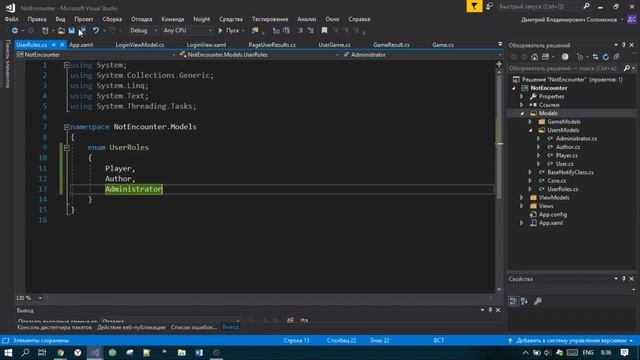Open the active files tab list dropdown

[x=500, y=44]
